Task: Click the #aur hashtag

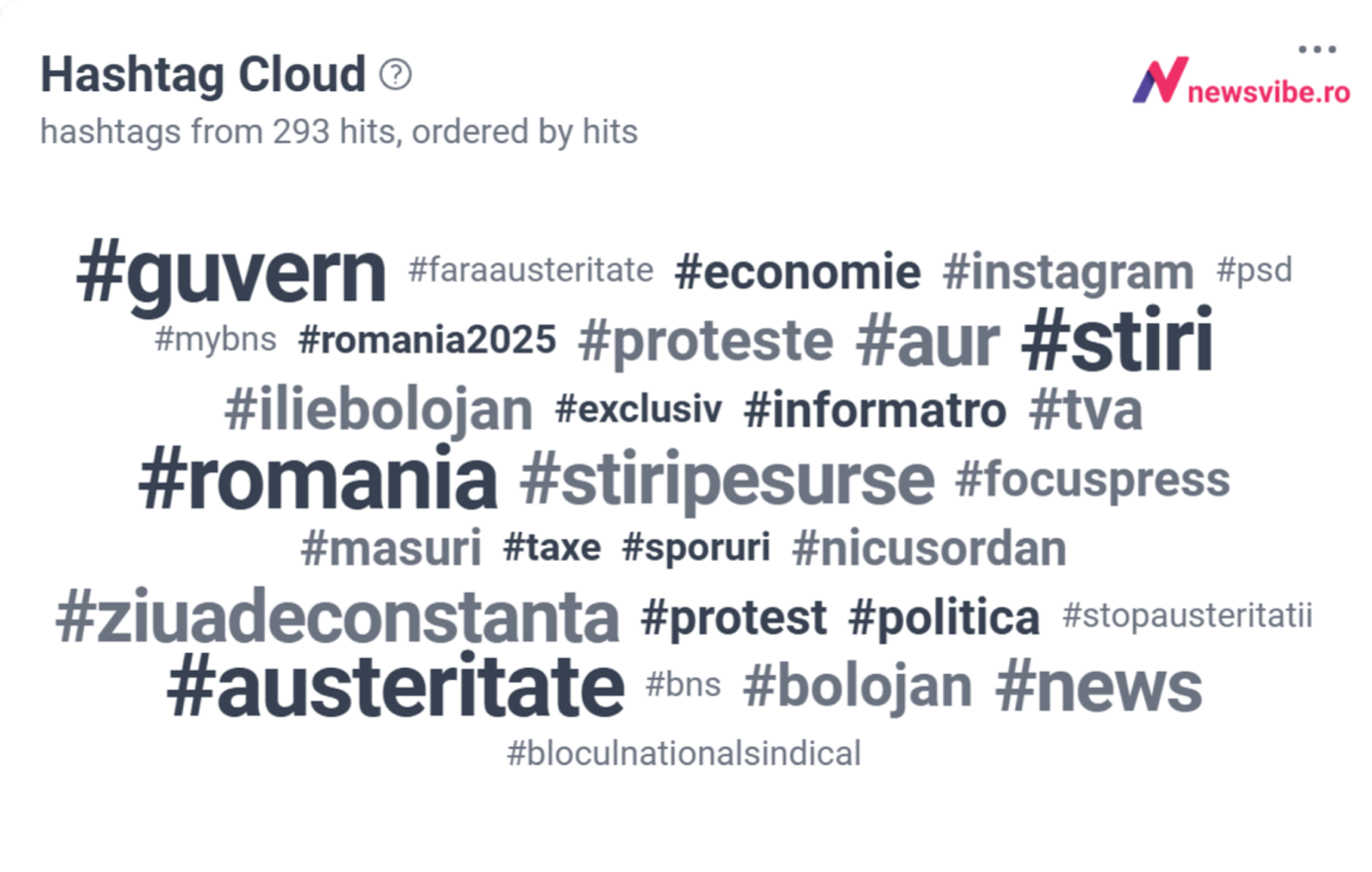Action: (x=928, y=341)
